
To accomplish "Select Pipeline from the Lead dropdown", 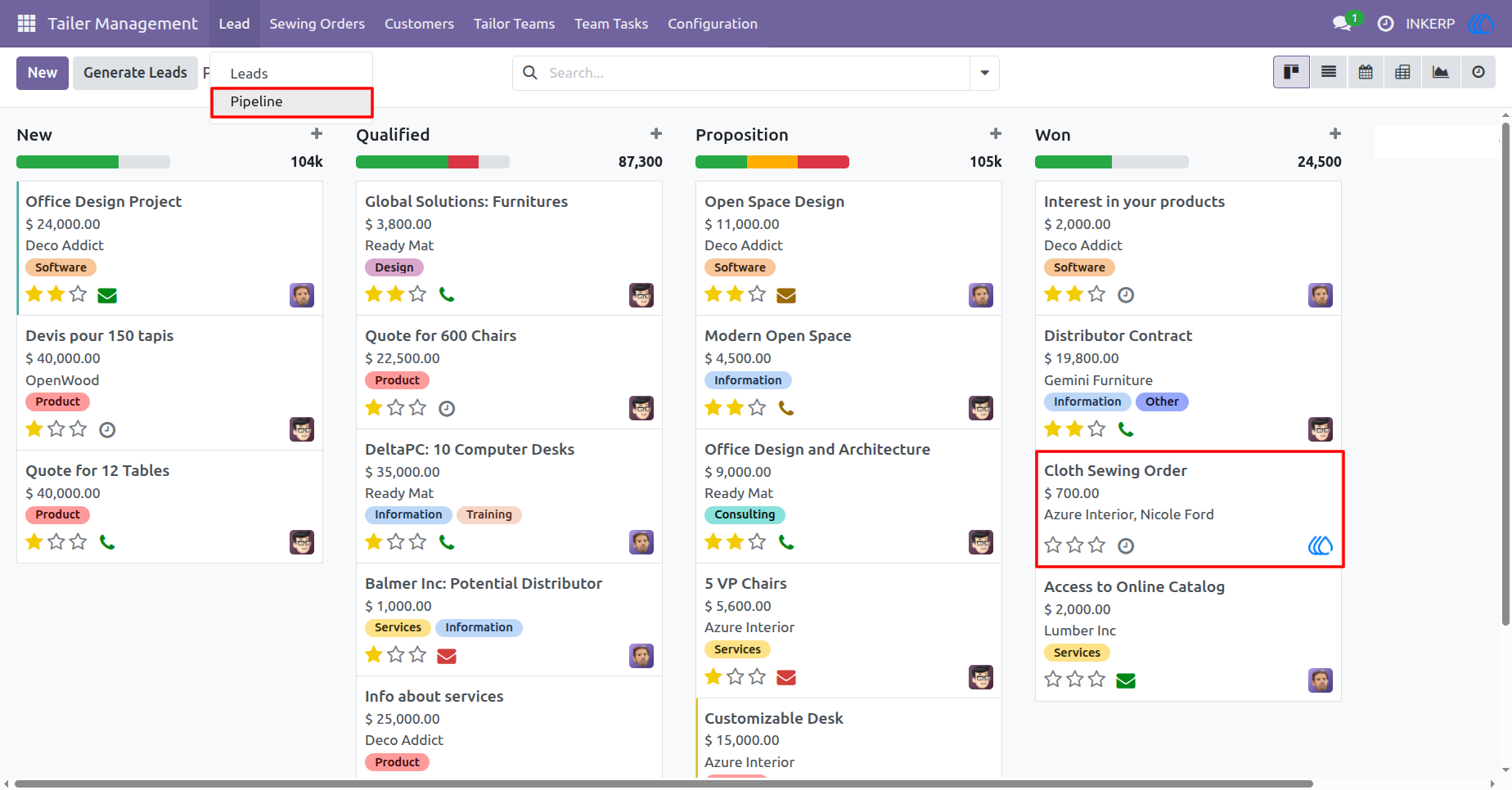I will [x=291, y=101].
